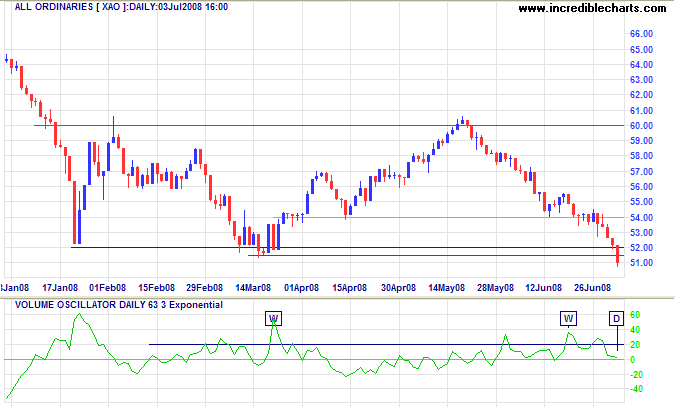The image size is (675, 410).
Task: Select the 58.00 price axis label
Action: tap(641, 156)
